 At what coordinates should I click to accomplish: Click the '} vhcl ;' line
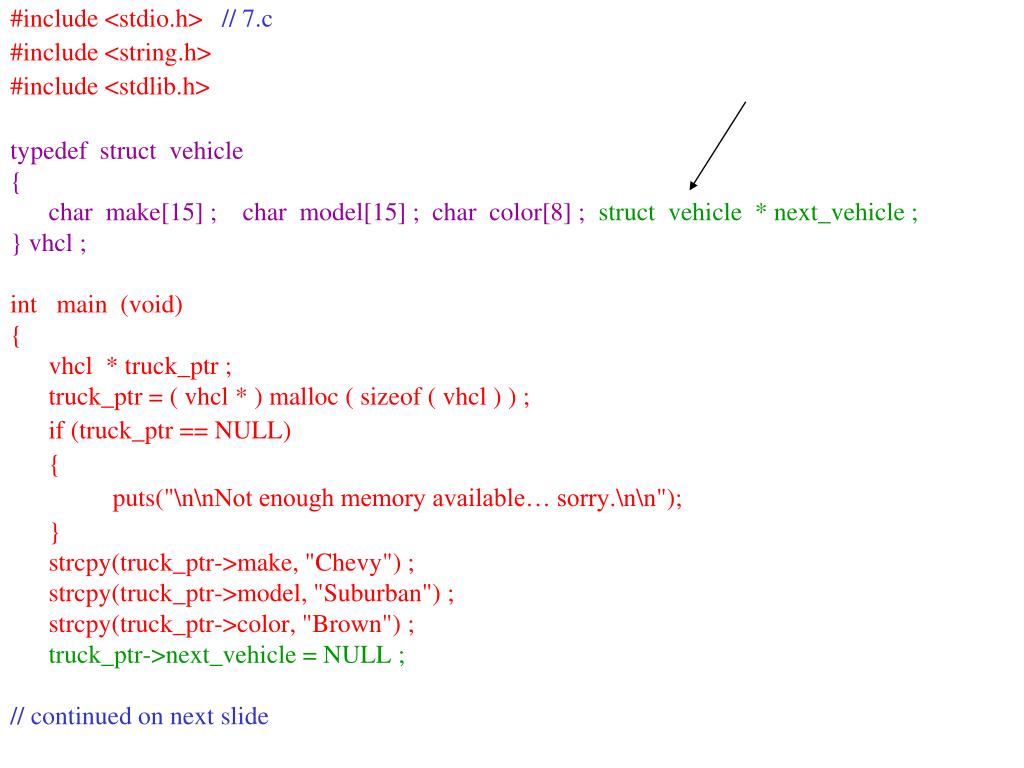49,244
